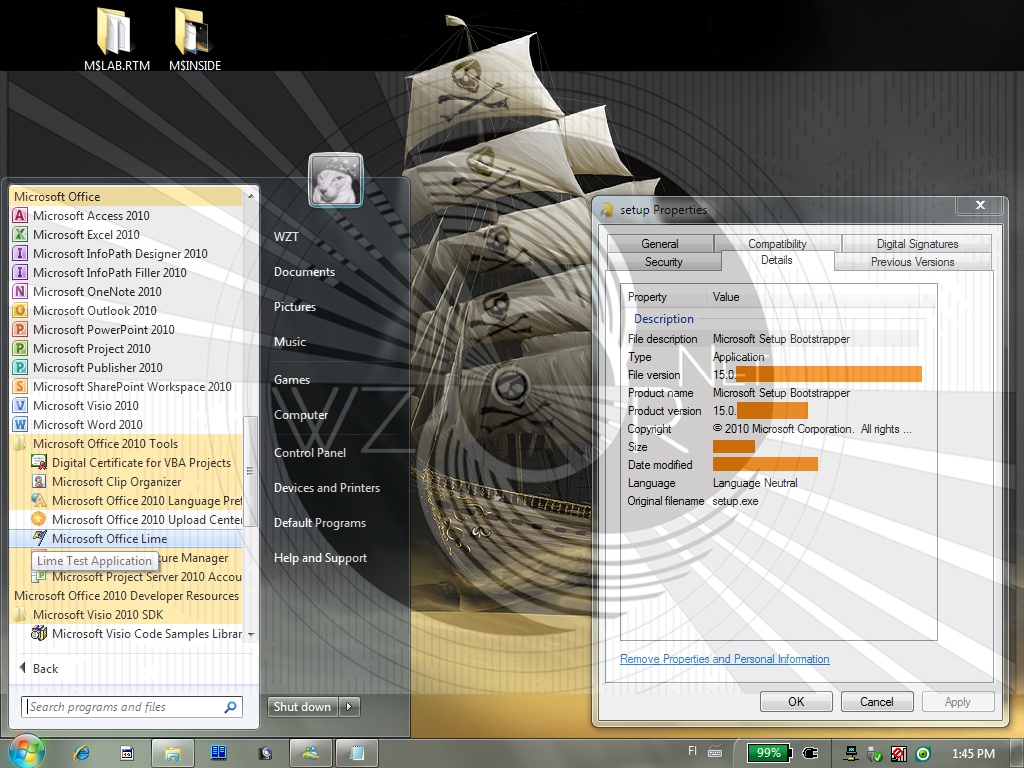Screen dimensions: 1024x768
Task: Click the OK button in setup Properties
Action: pyautogui.click(x=796, y=701)
